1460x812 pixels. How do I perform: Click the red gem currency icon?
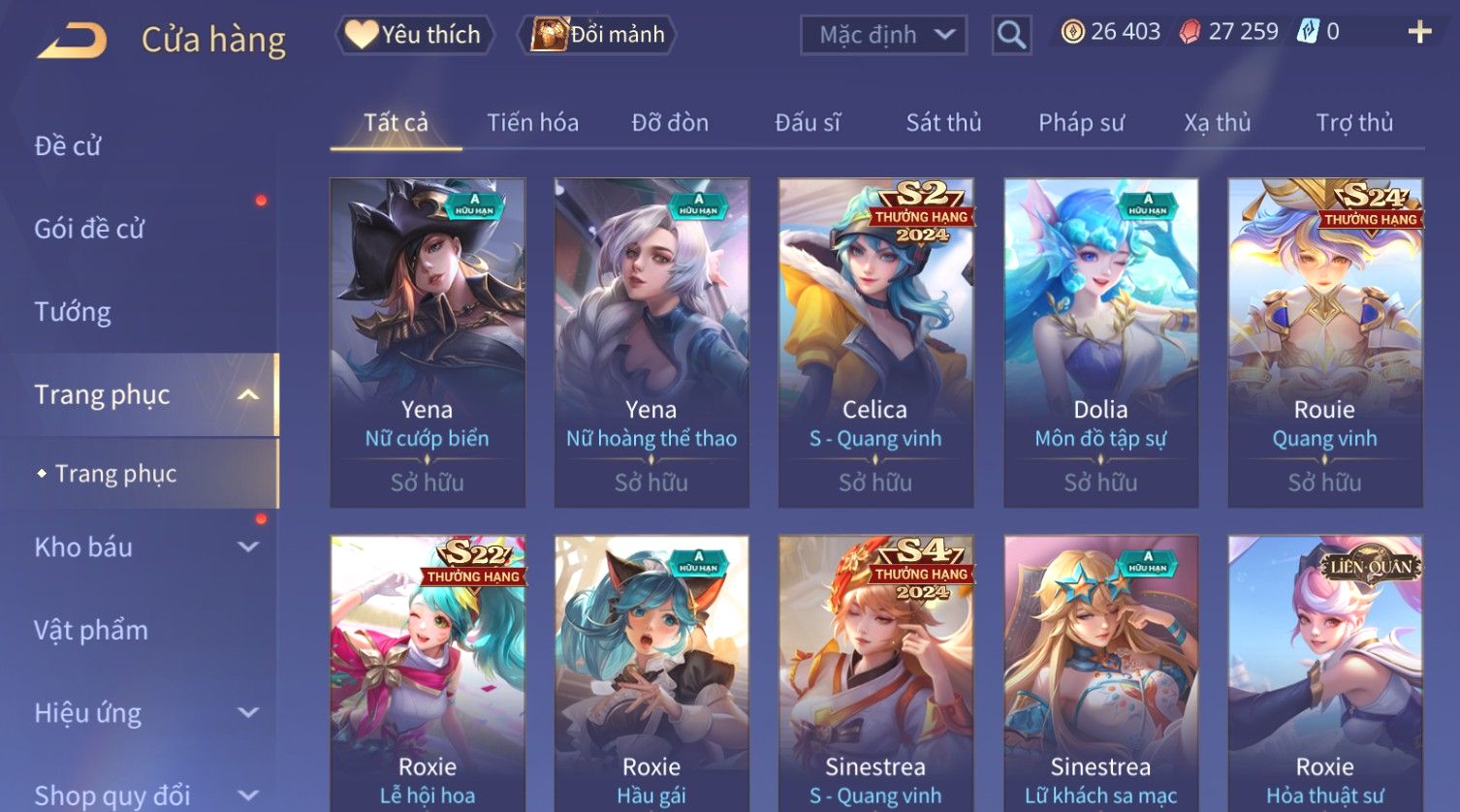point(1190,32)
